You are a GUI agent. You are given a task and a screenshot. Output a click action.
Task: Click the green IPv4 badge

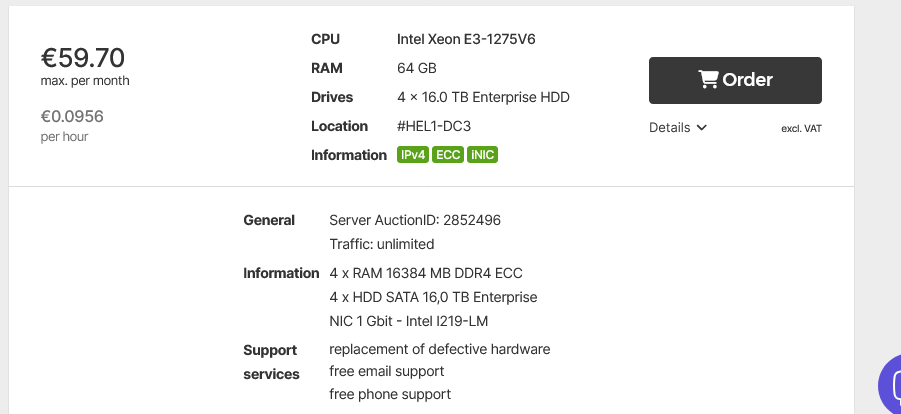413,155
